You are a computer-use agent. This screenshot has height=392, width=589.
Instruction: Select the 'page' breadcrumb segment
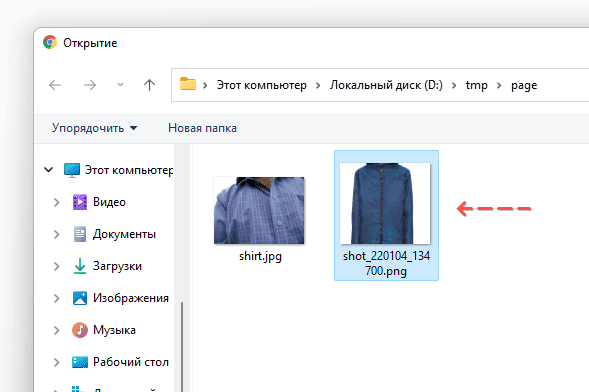coord(524,86)
